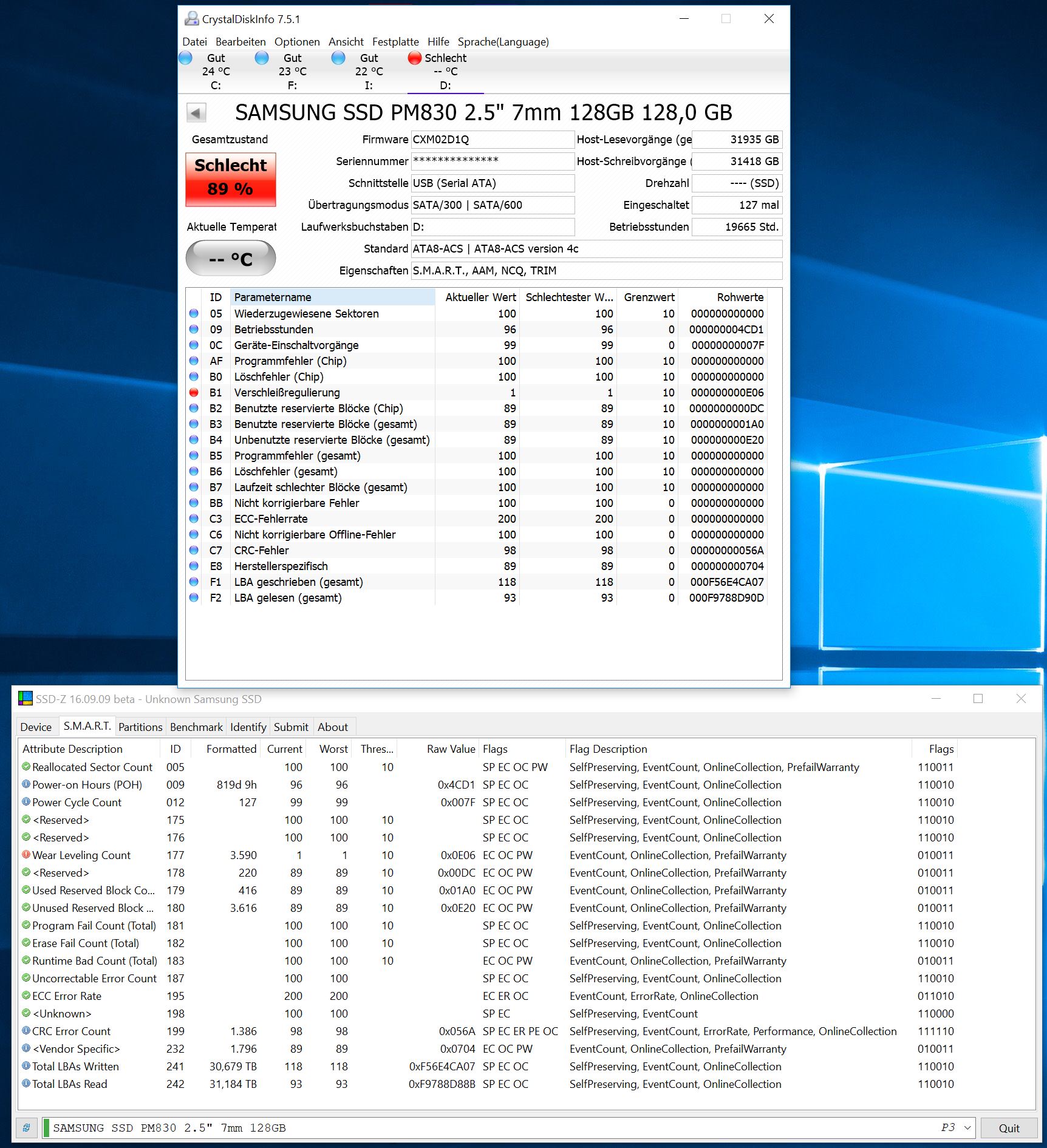Click info icon for Power-on Hours (POH)
Image resolution: width=1047 pixels, height=1148 pixels.
pyautogui.click(x=26, y=784)
